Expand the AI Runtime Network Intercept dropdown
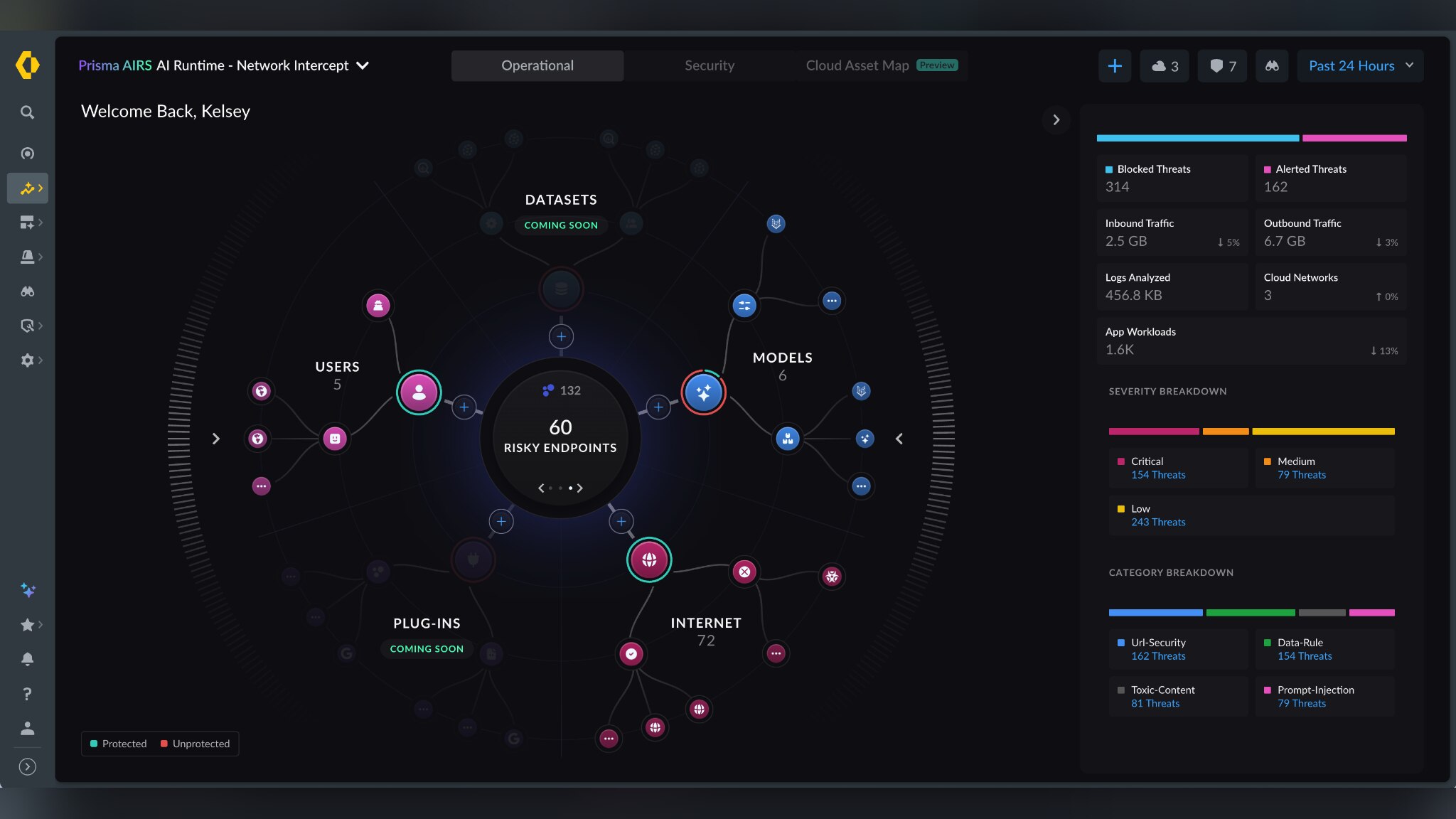The width and height of the screenshot is (1456, 819). [362, 65]
